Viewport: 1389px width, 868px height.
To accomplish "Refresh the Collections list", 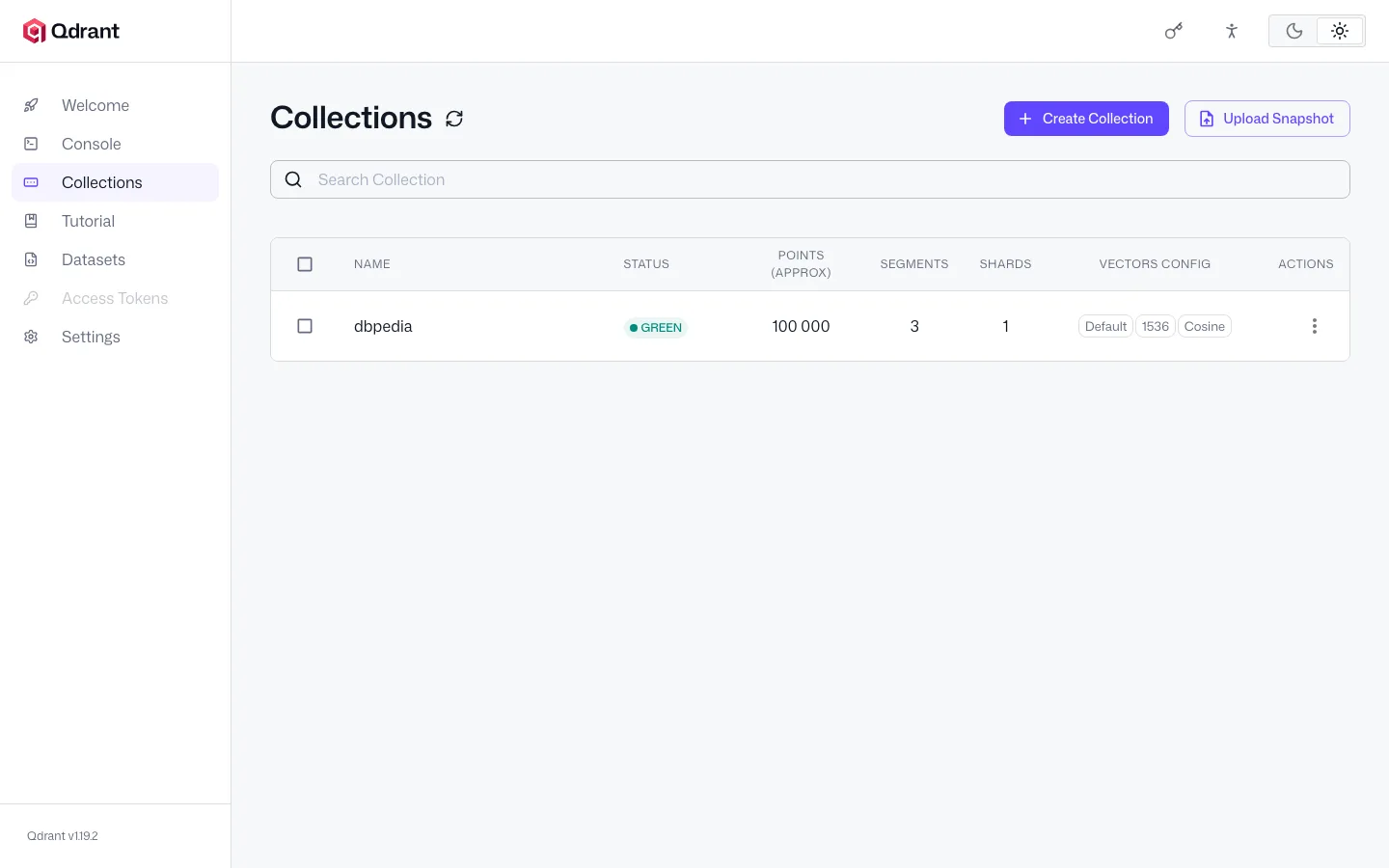I will 454,119.
